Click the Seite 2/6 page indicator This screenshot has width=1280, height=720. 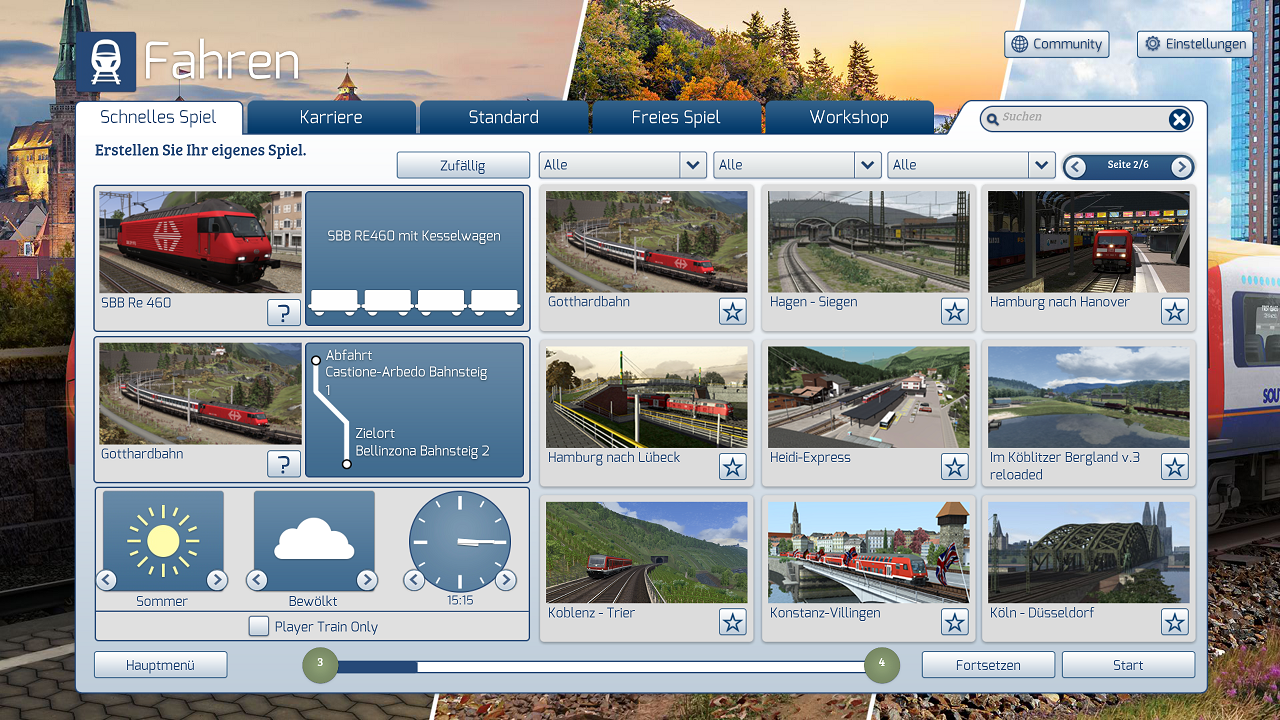[1128, 165]
